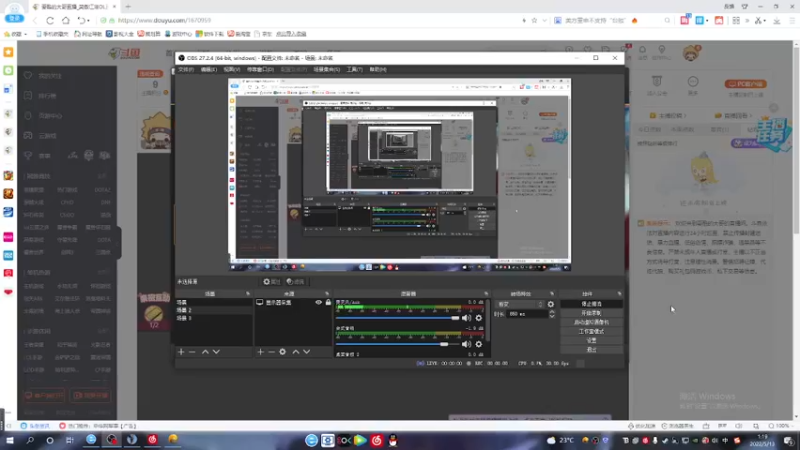Open the File menu in OBS
Screen dimensions: 800x450
[x=186, y=69]
